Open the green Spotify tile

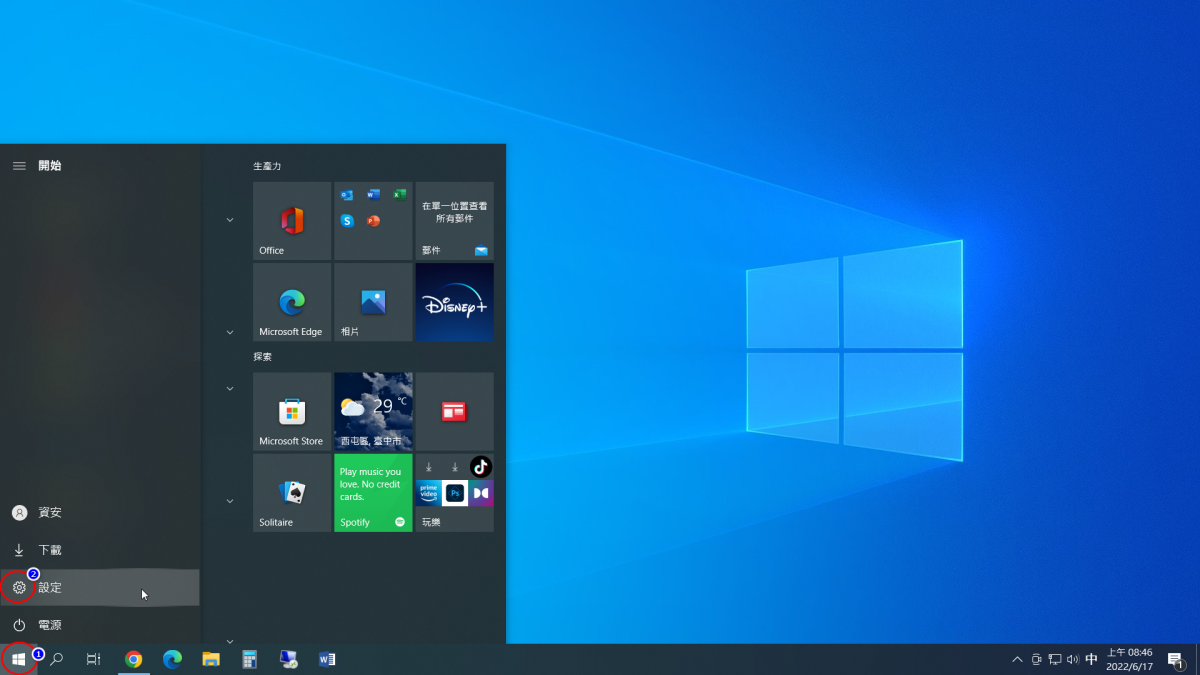pyautogui.click(x=373, y=493)
